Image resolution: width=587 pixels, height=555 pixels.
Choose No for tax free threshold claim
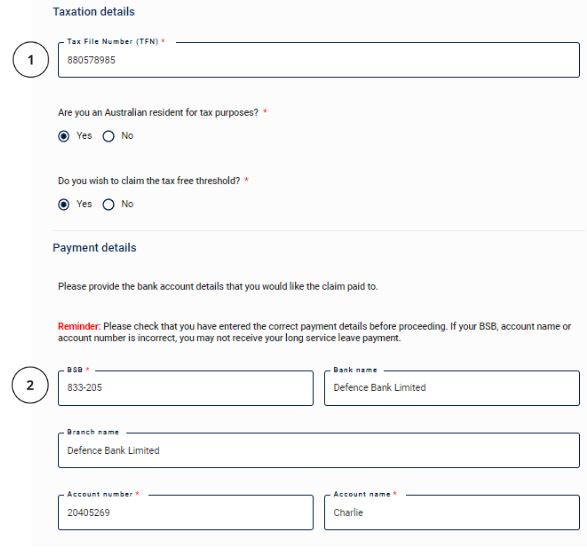(109, 204)
